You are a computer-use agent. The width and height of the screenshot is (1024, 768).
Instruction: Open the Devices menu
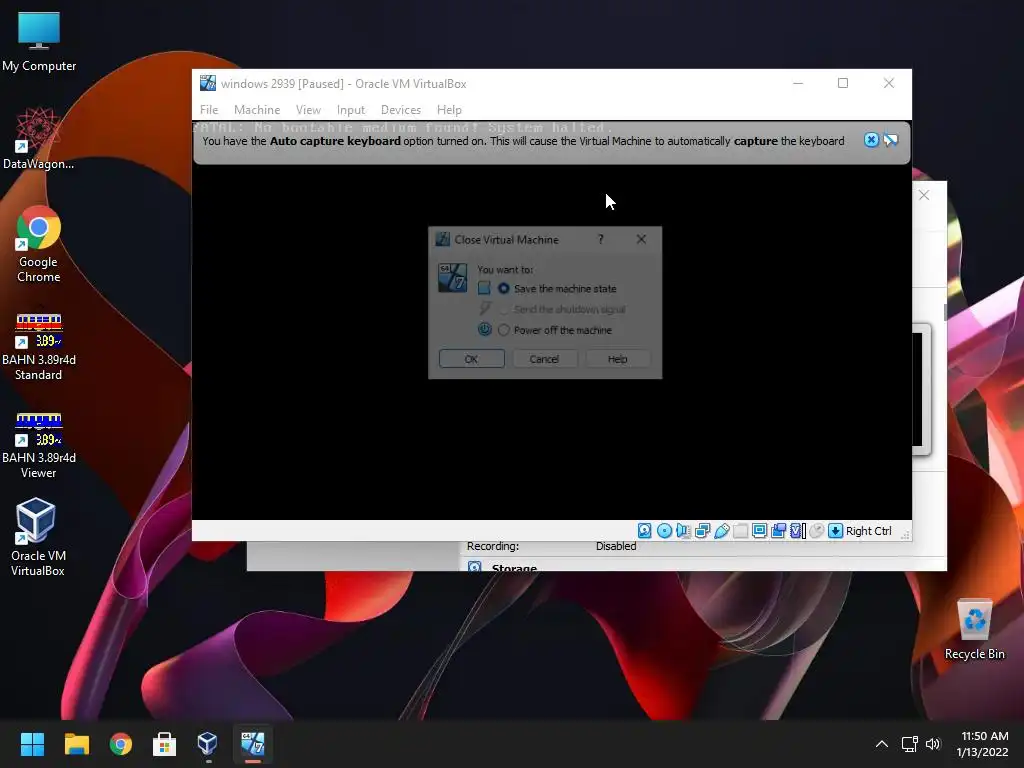click(x=401, y=110)
